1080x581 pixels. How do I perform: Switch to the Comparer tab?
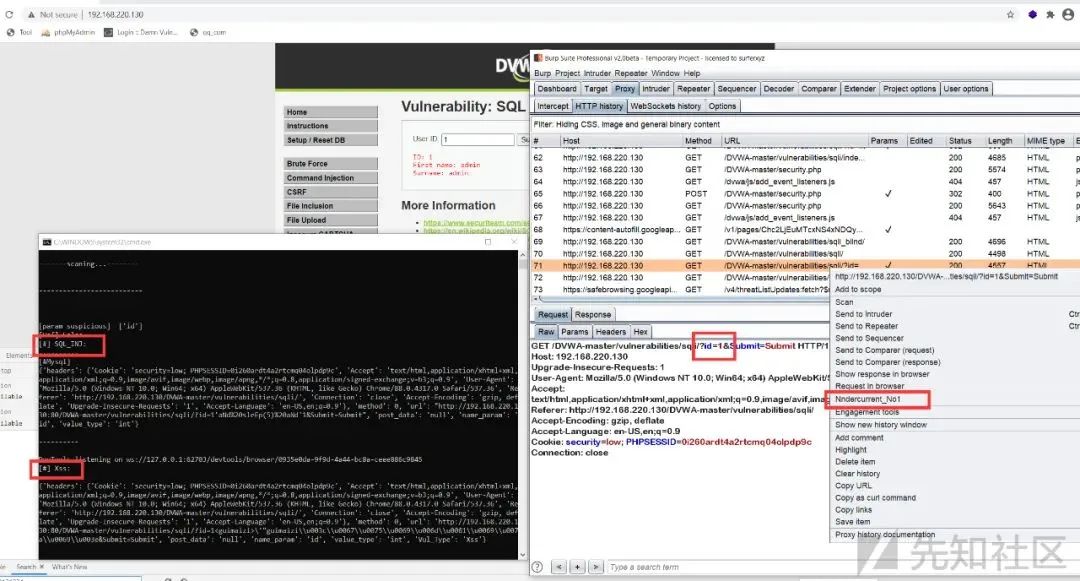819,89
